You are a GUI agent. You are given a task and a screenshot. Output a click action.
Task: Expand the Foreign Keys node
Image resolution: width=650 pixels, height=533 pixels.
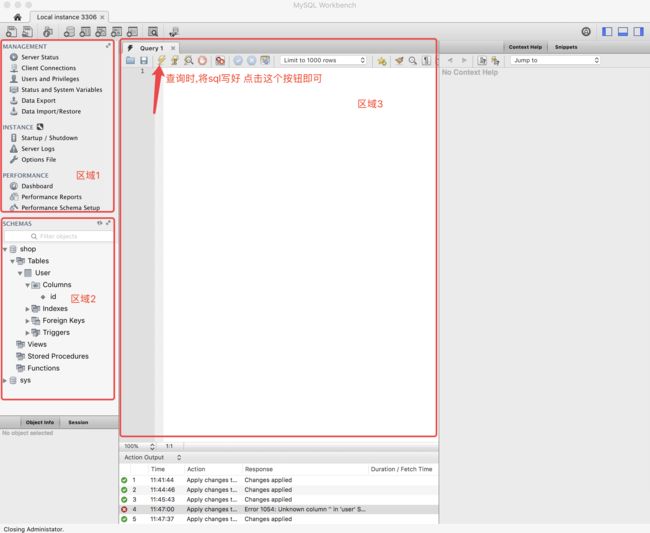(x=27, y=321)
